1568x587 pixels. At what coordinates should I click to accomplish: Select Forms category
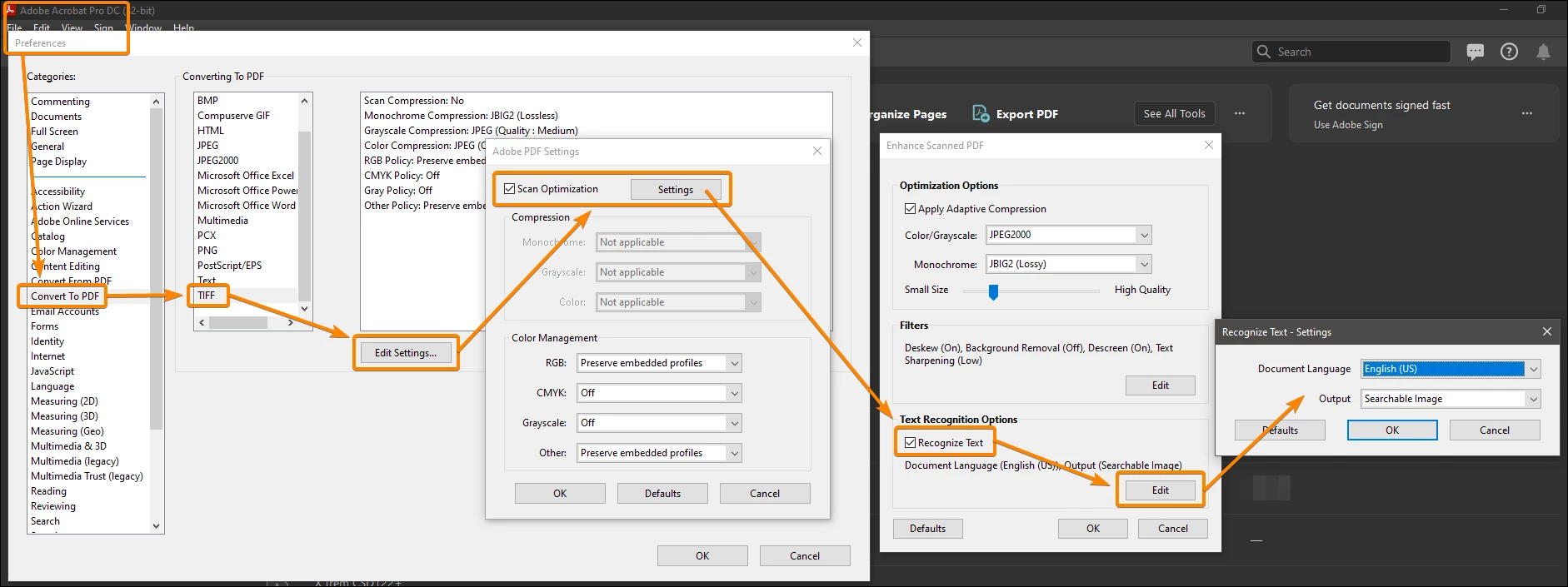tap(44, 326)
